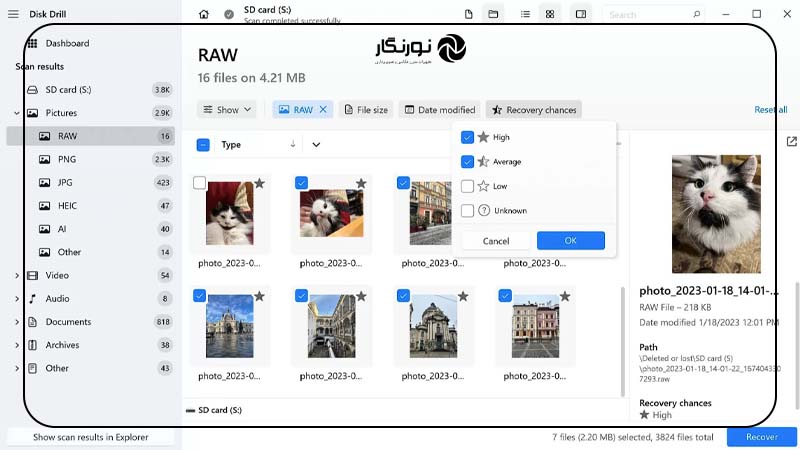
Task: Select the street building photo thumbnail in row one
Action: 431,213
